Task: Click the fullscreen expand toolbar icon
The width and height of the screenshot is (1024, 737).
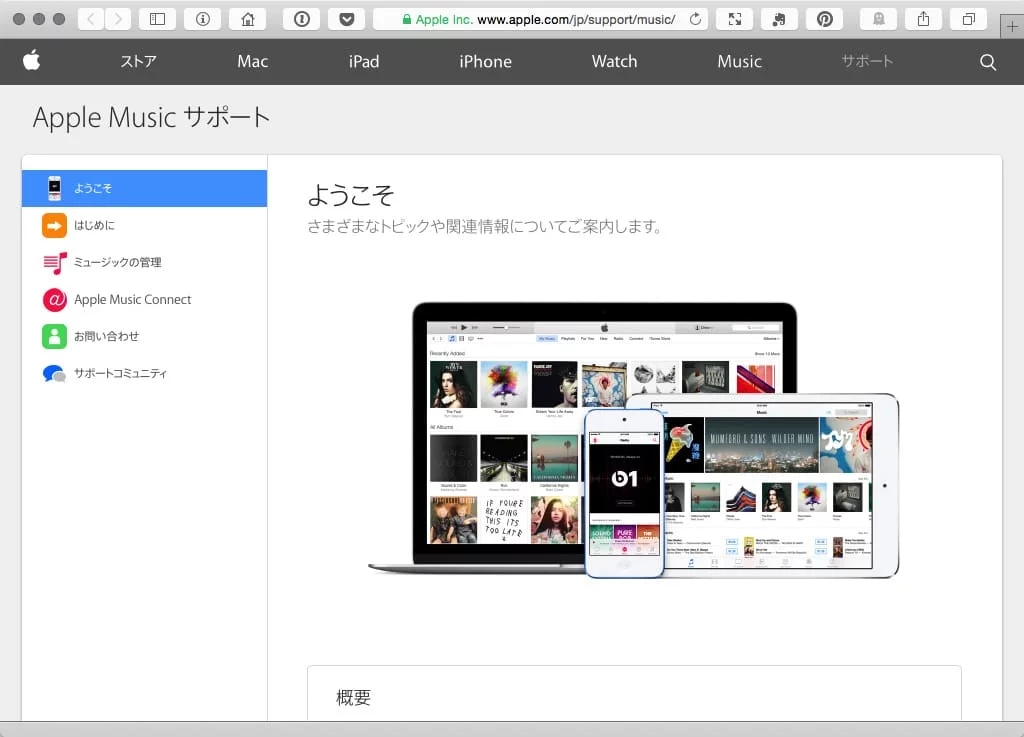Action: [735, 19]
